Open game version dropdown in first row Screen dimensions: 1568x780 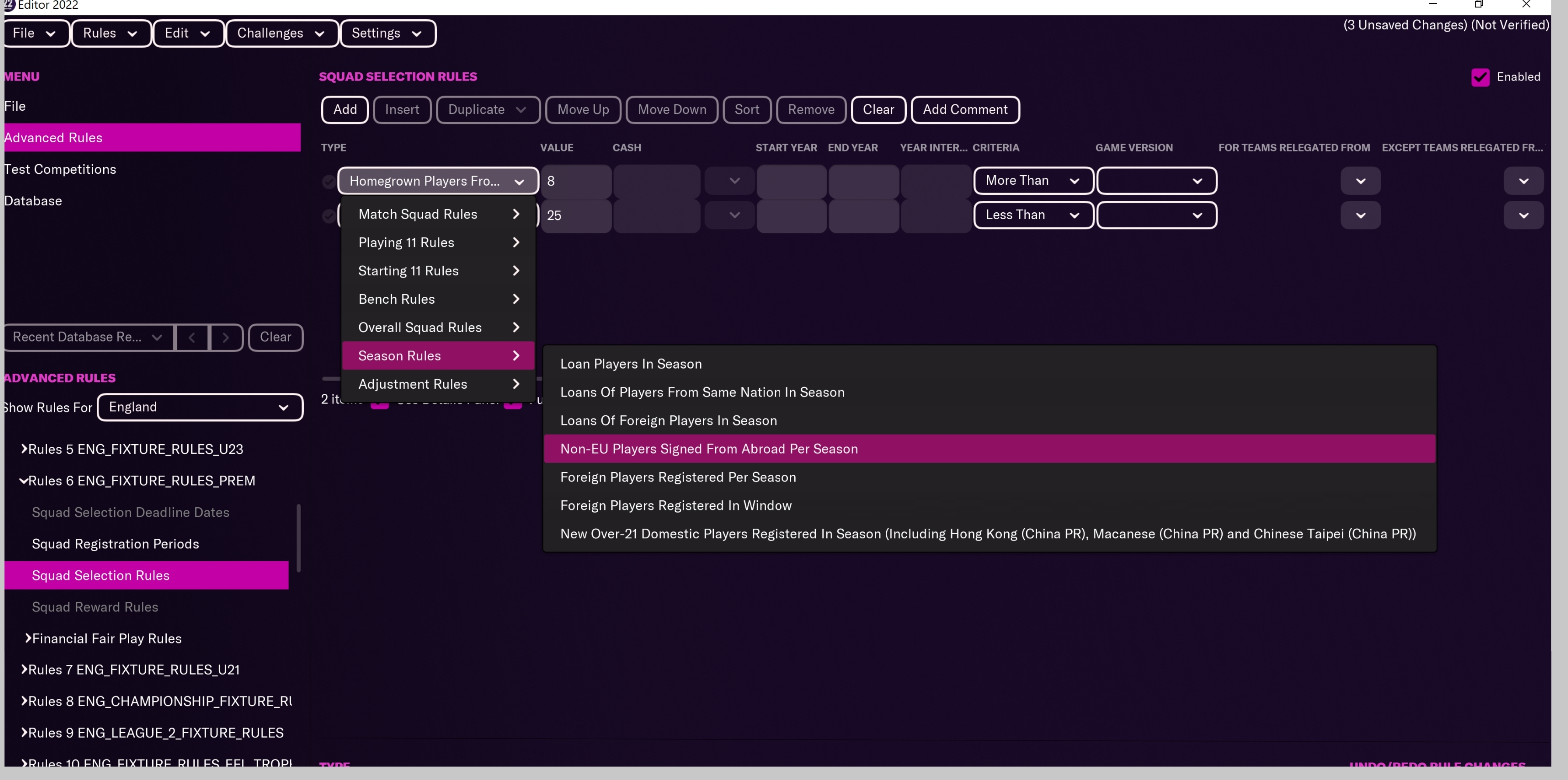1157,181
